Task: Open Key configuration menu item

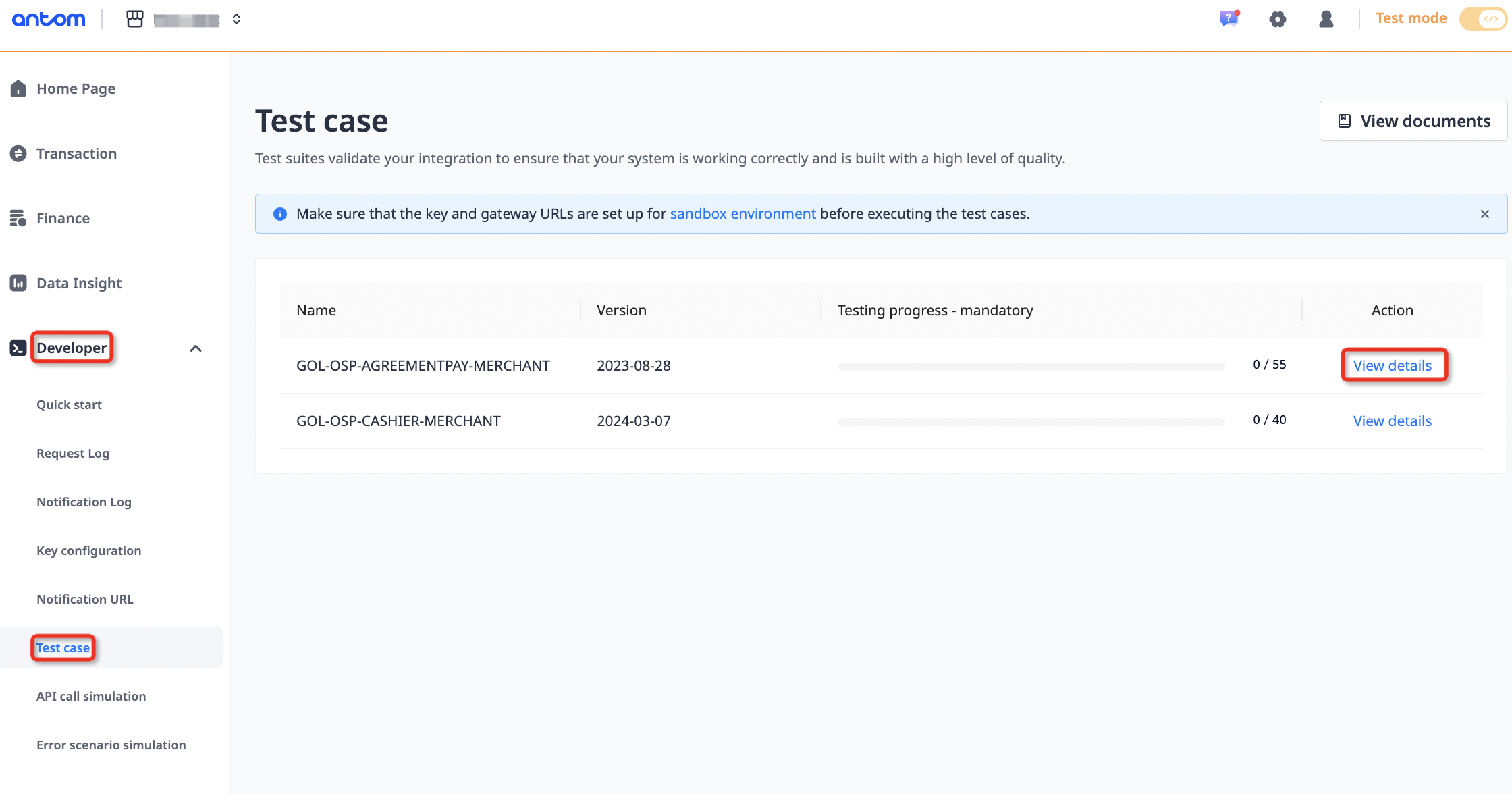Action: 88,550
